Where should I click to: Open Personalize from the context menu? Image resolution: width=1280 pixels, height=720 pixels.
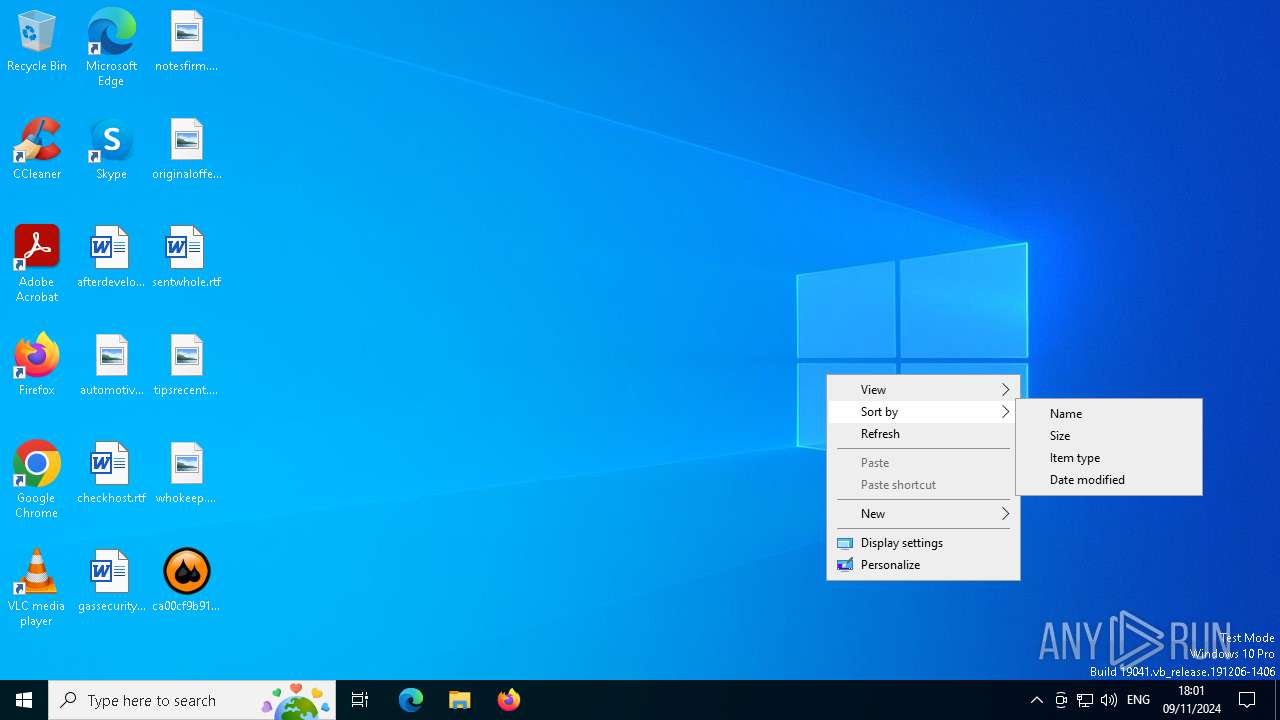pyautogui.click(x=924, y=565)
